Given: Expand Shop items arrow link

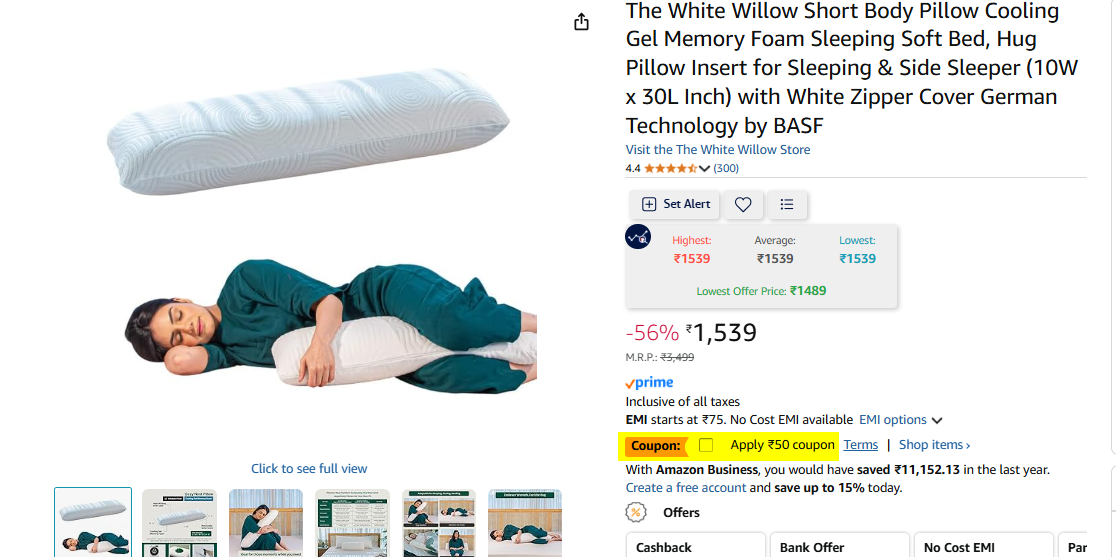Looking at the screenshot, I should pyautogui.click(x=935, y=445).
